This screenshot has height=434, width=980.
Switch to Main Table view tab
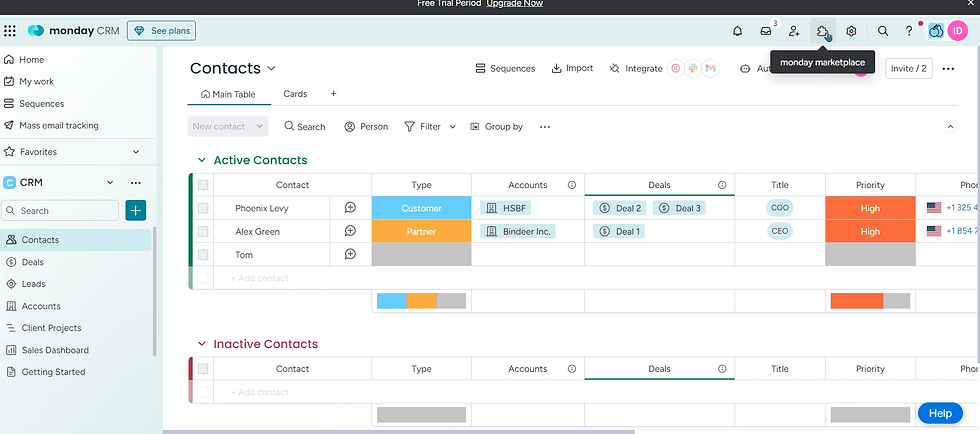pyautogui.click(x=228, y=94)
